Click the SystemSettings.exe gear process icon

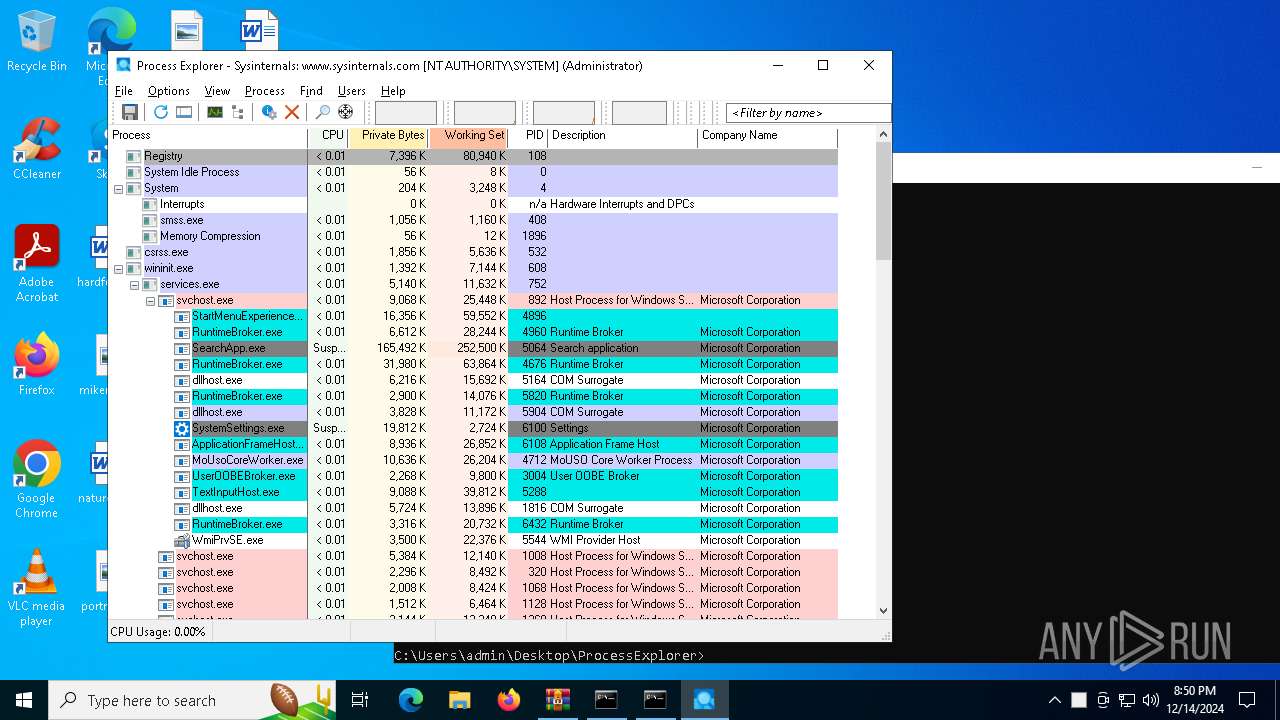[182, 428]
